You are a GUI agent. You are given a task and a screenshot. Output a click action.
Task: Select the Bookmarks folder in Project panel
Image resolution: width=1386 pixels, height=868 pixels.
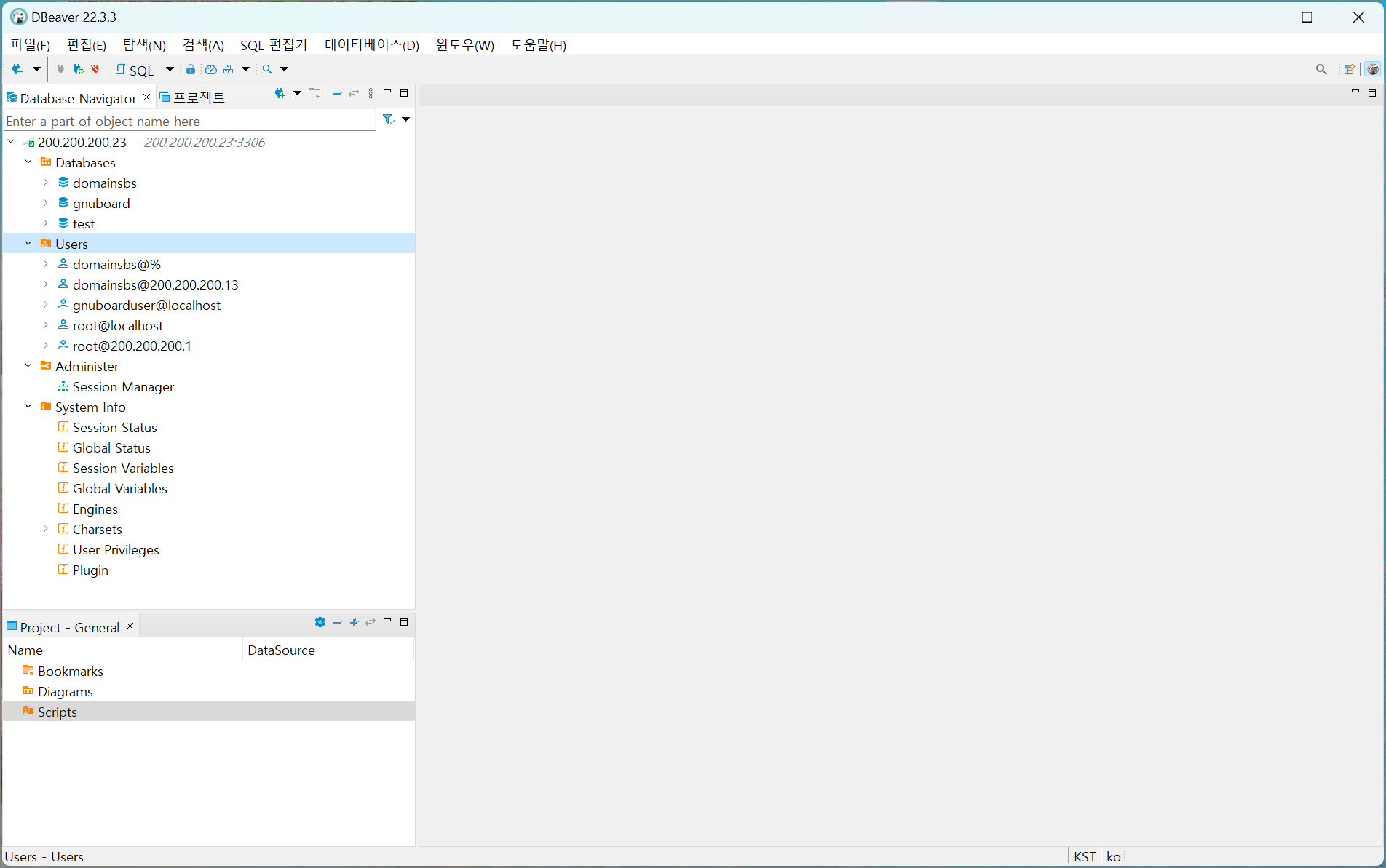(x=71, y=672)
